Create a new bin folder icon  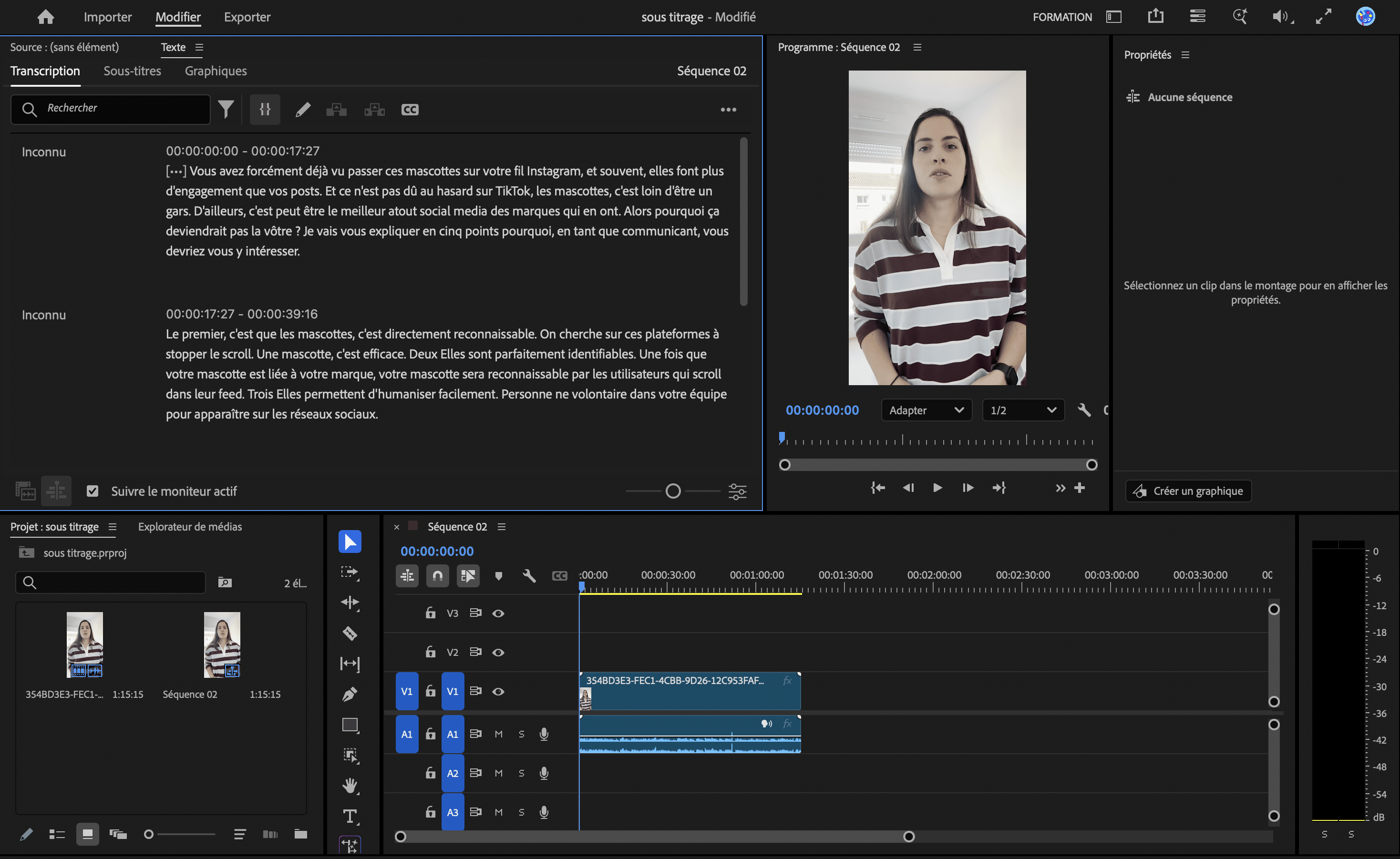click(x=300, y=834)
